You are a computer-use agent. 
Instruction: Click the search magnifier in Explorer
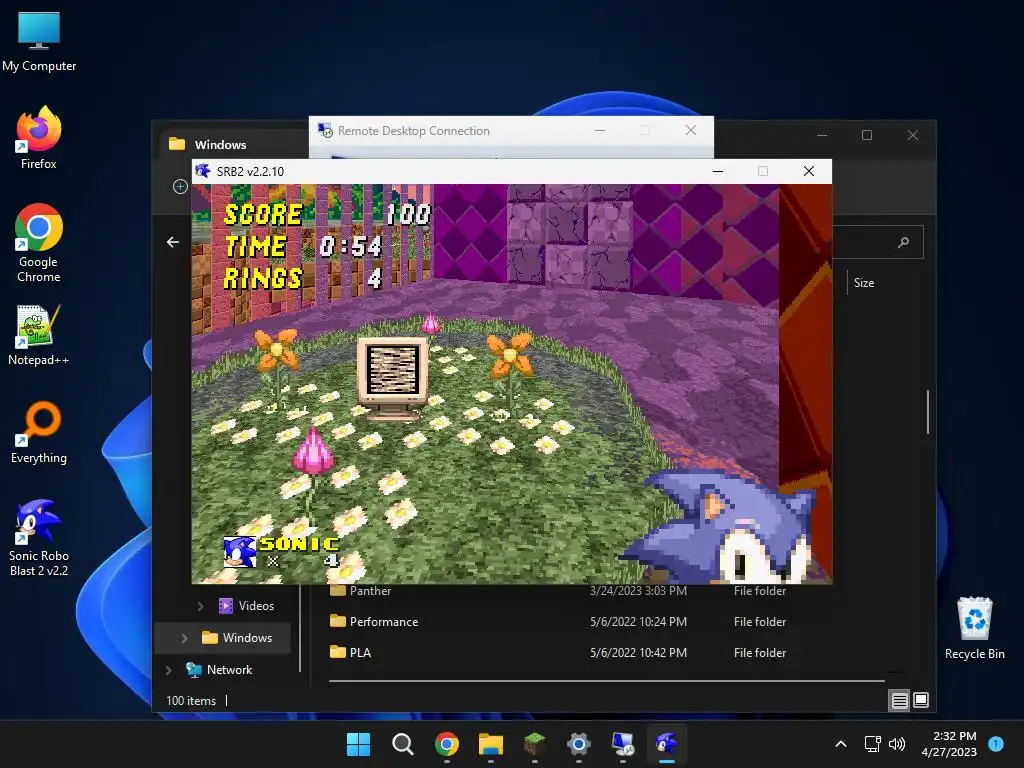[904, 242]
